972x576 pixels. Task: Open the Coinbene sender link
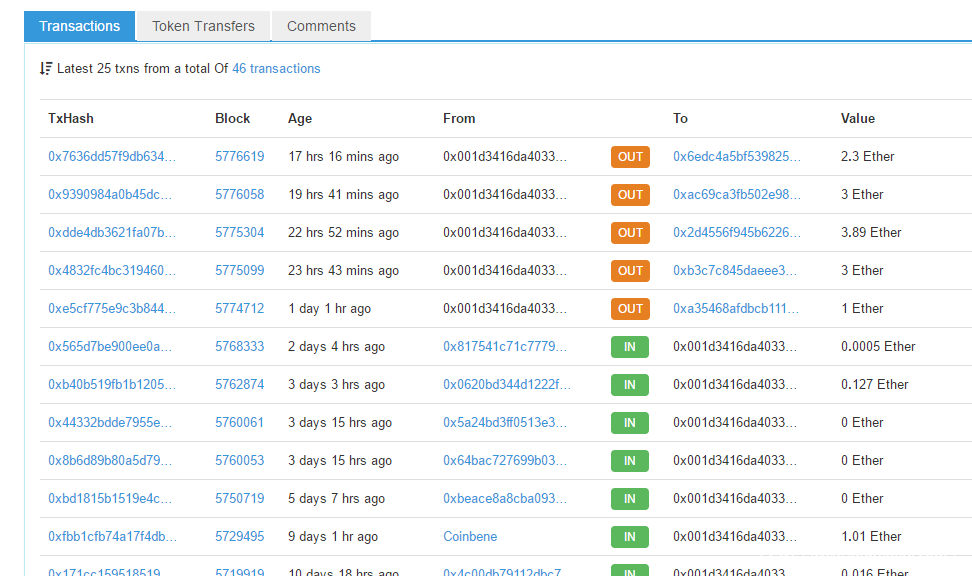pyautogui.click(x=470, y=537)
